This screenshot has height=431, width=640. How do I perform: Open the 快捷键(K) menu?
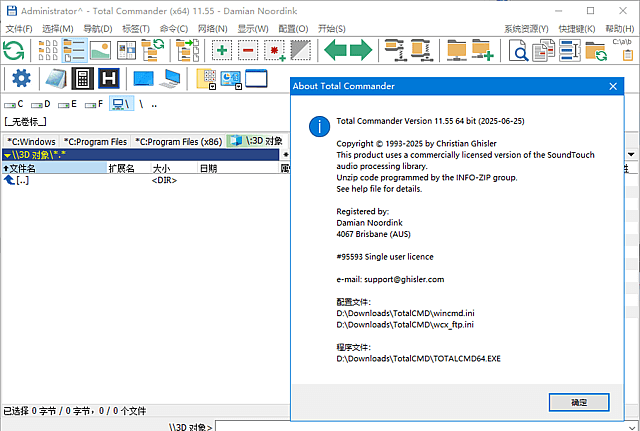(577, 29)
